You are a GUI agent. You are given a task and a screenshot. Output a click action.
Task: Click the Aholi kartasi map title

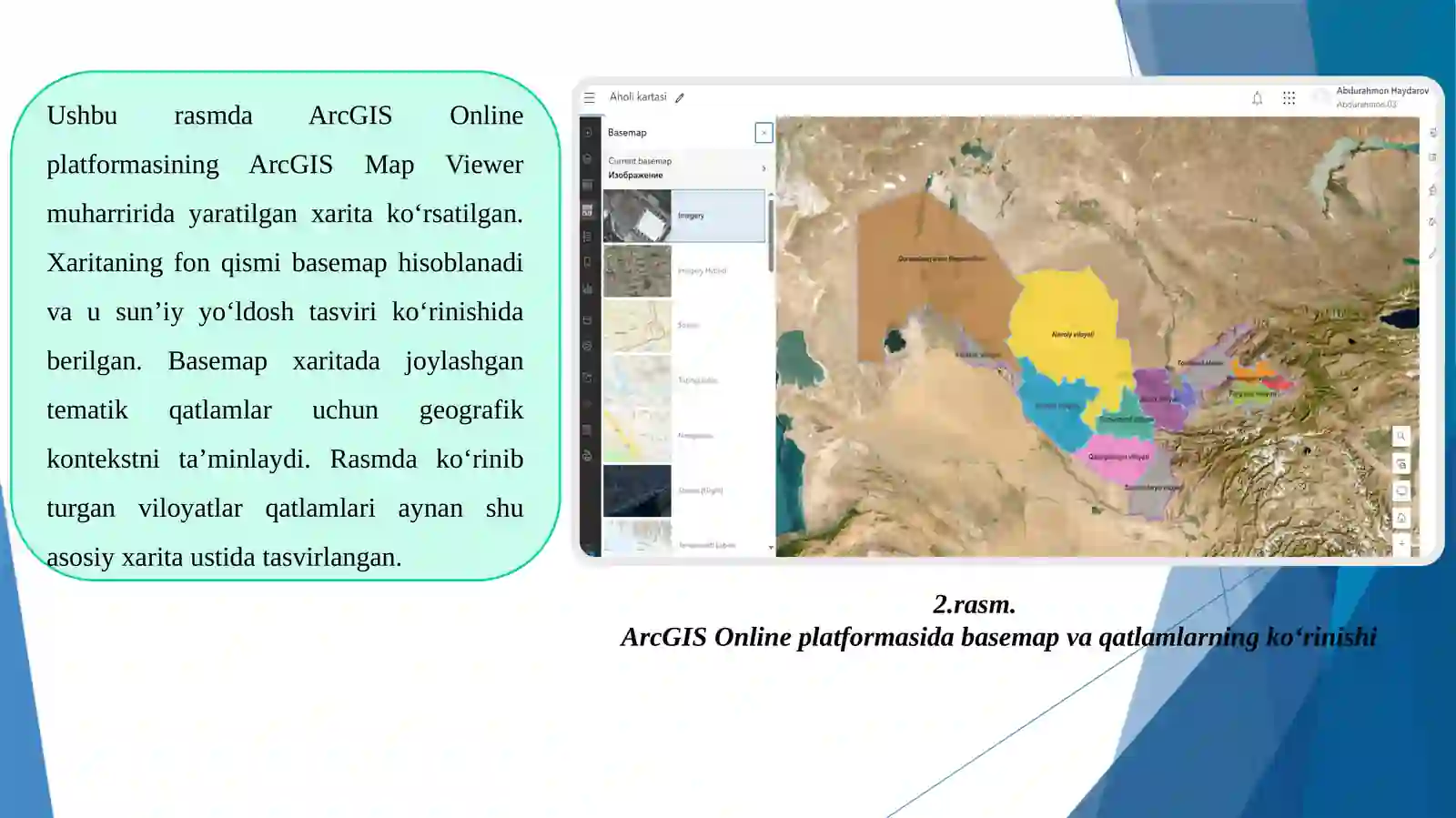[638, 97]
